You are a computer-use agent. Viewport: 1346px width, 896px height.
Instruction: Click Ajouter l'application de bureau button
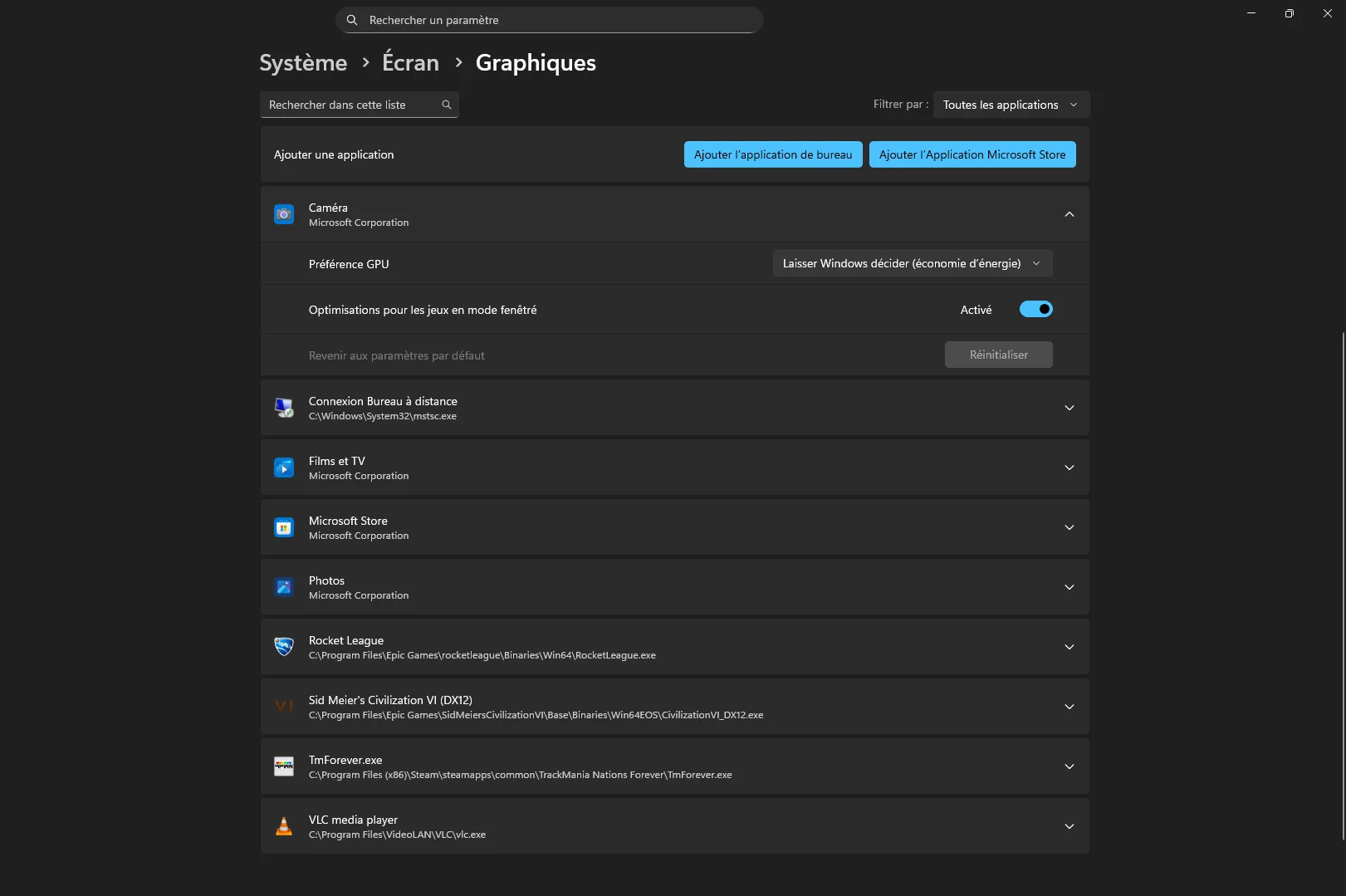click(772, 154)
